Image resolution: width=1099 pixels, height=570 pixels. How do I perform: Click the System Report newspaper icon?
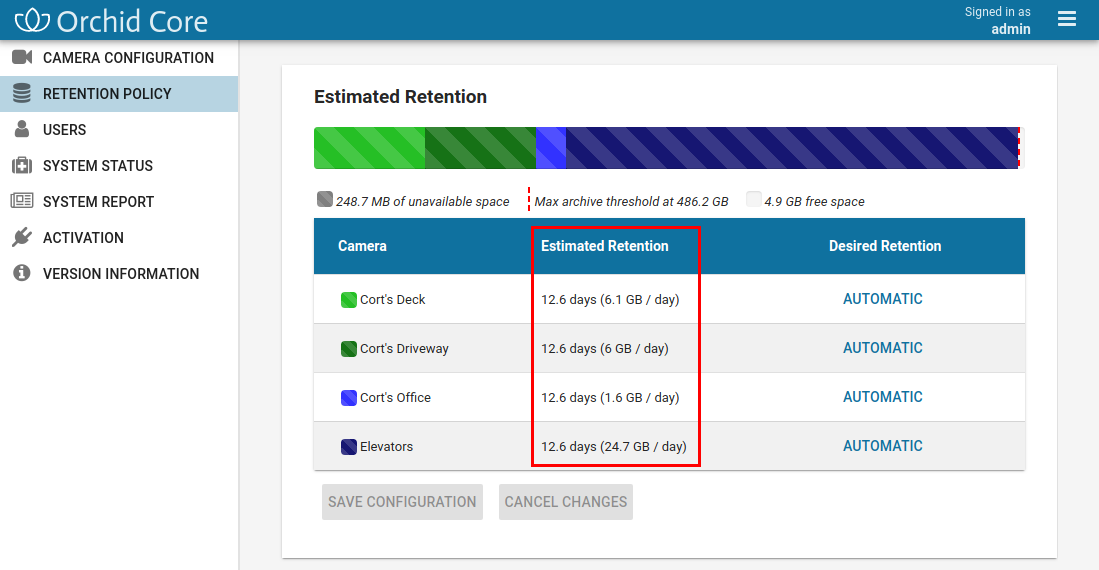point(22,201)
